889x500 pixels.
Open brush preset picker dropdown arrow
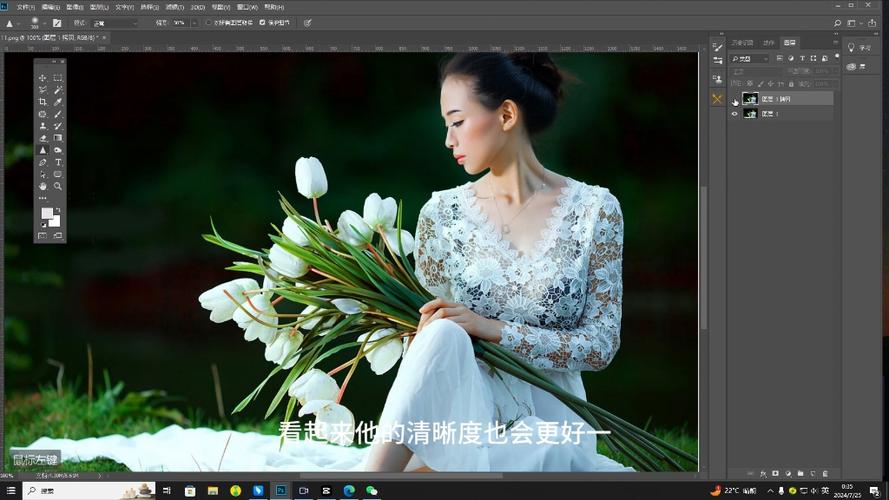[x=44, y=24]
